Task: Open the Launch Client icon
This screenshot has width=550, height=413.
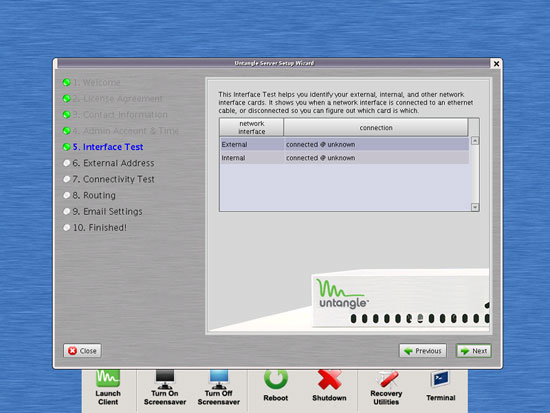Action: (108, 379)
